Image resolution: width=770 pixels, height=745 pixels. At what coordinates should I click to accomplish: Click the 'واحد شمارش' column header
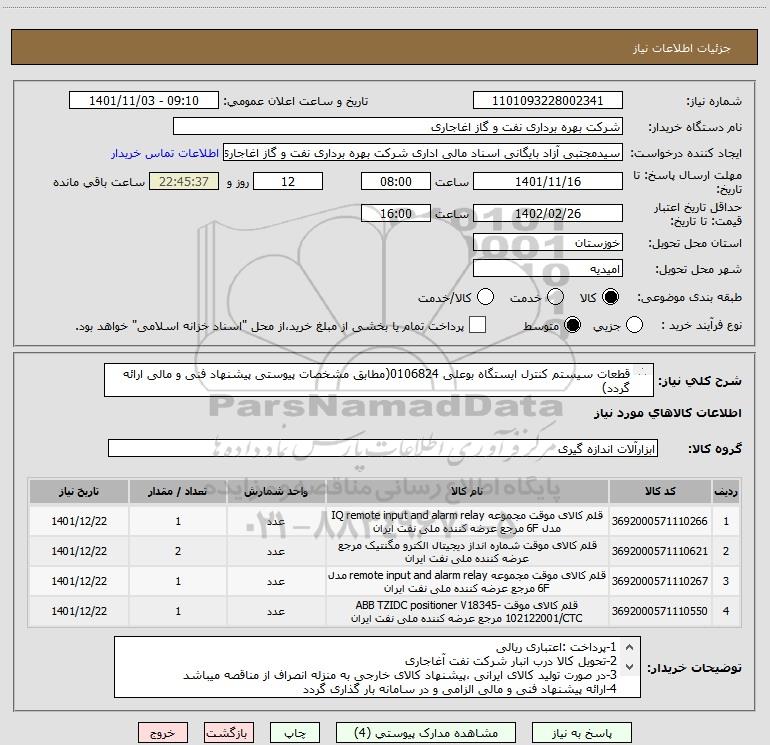pos(276,491)
